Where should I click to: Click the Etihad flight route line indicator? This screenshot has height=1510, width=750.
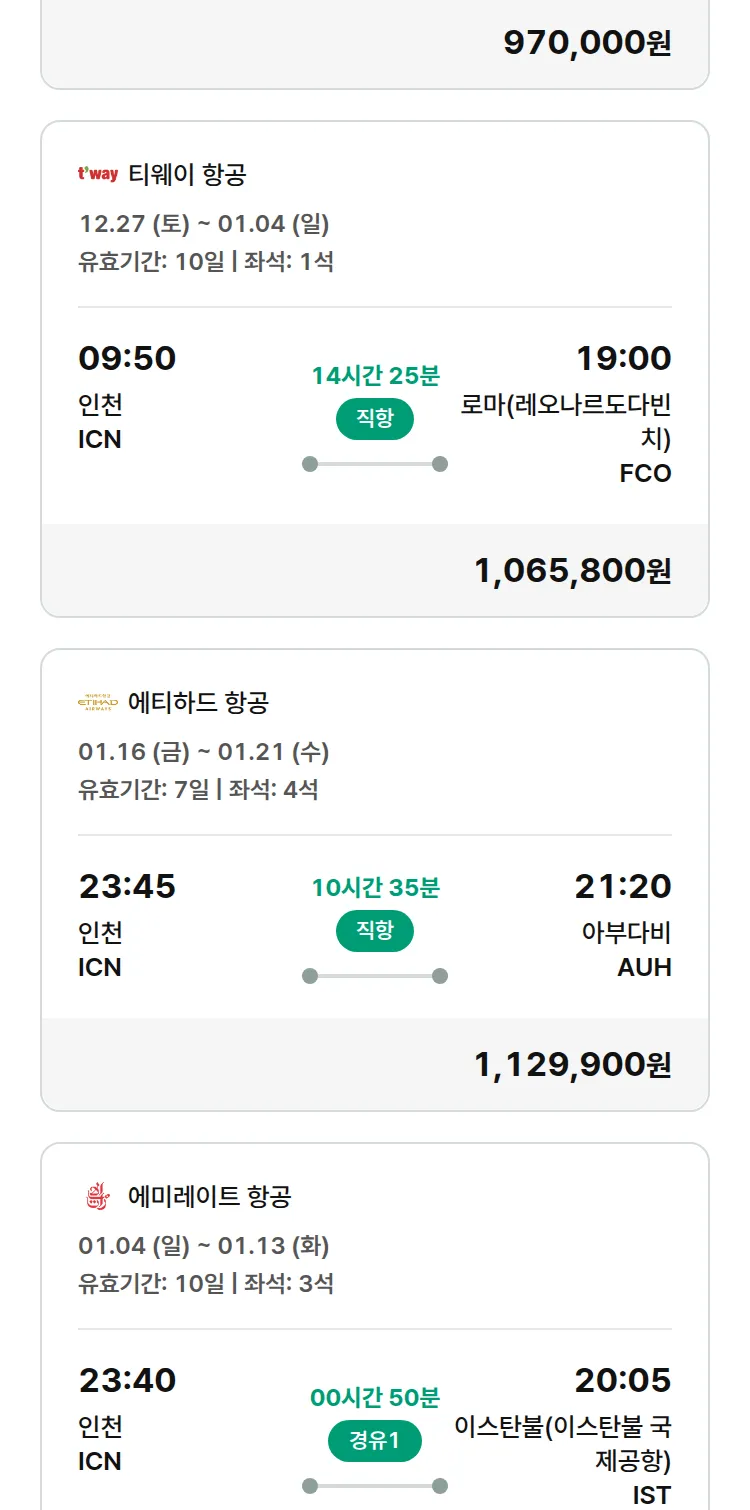[x=375, y=976]
